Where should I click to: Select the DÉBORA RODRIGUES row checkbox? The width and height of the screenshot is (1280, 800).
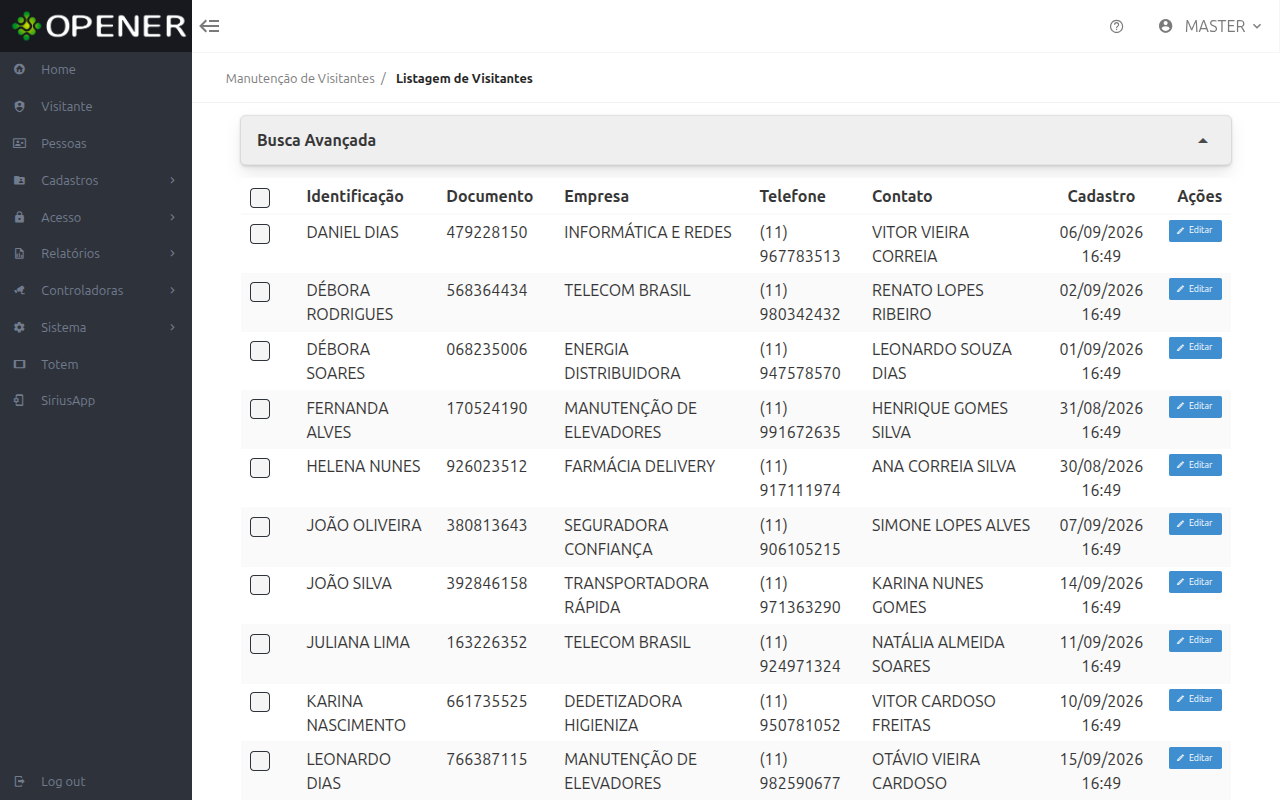point(260,292)
